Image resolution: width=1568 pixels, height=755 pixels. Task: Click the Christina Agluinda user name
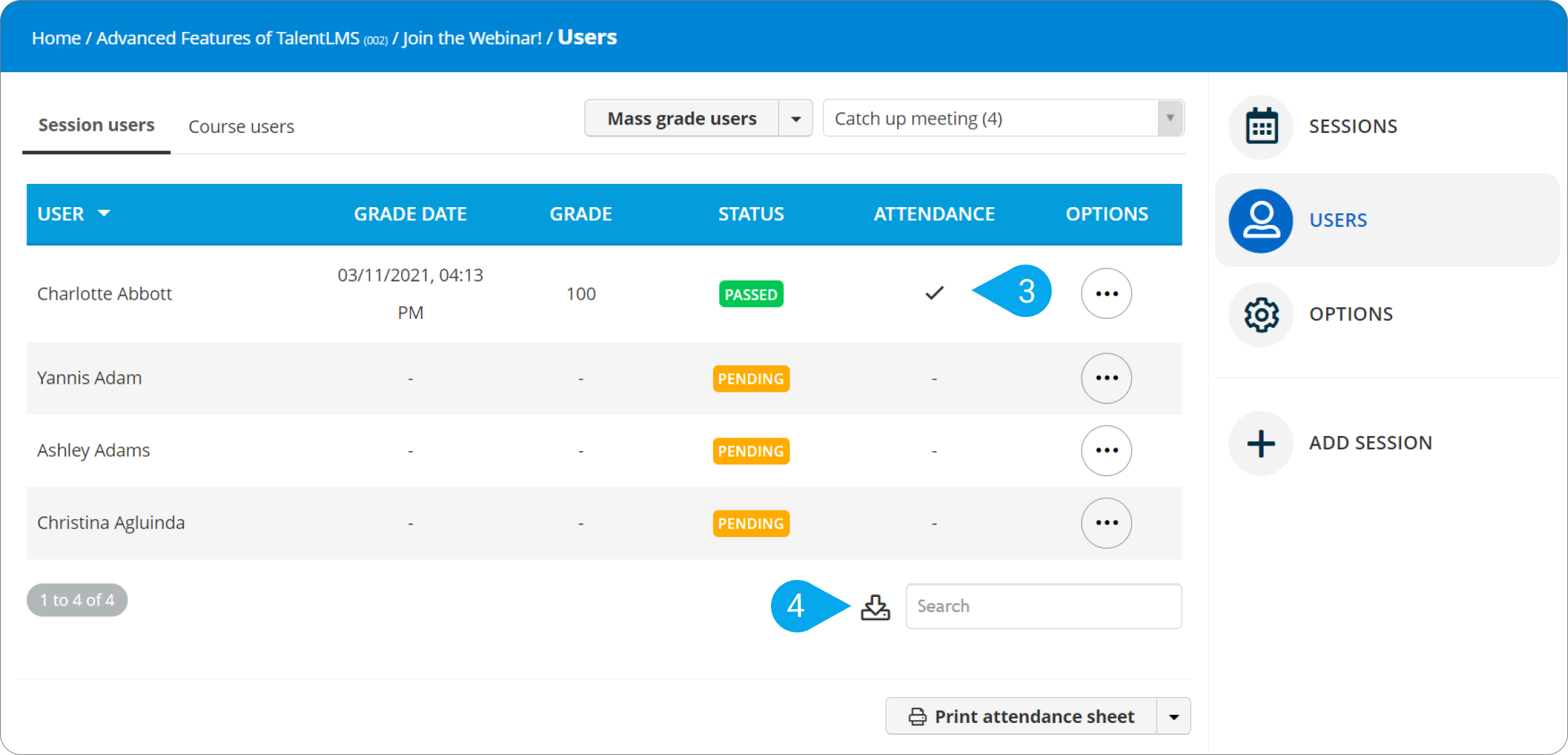click(111, 523)
